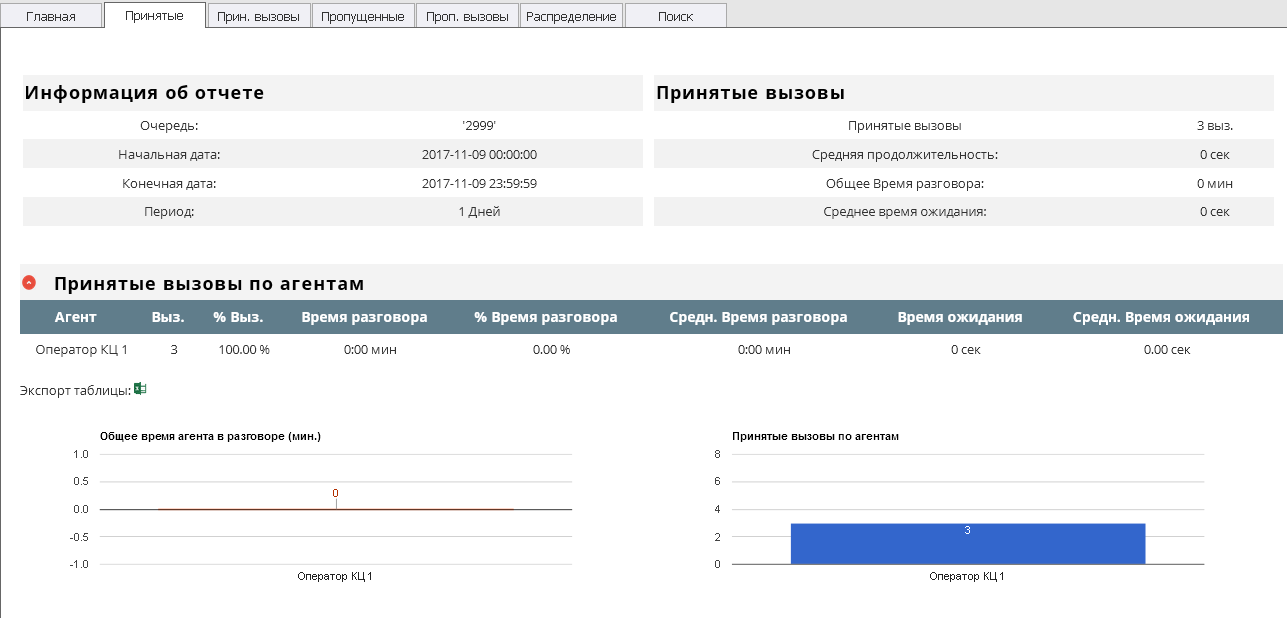The image size is (1287, 618).
Task: Click the '% Выз.' column header
Action: [x=238, y=317]
